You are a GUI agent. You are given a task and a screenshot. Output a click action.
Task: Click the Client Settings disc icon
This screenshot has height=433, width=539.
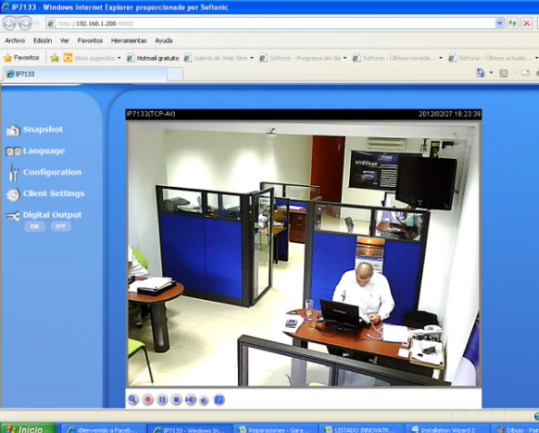pos(13,195)
